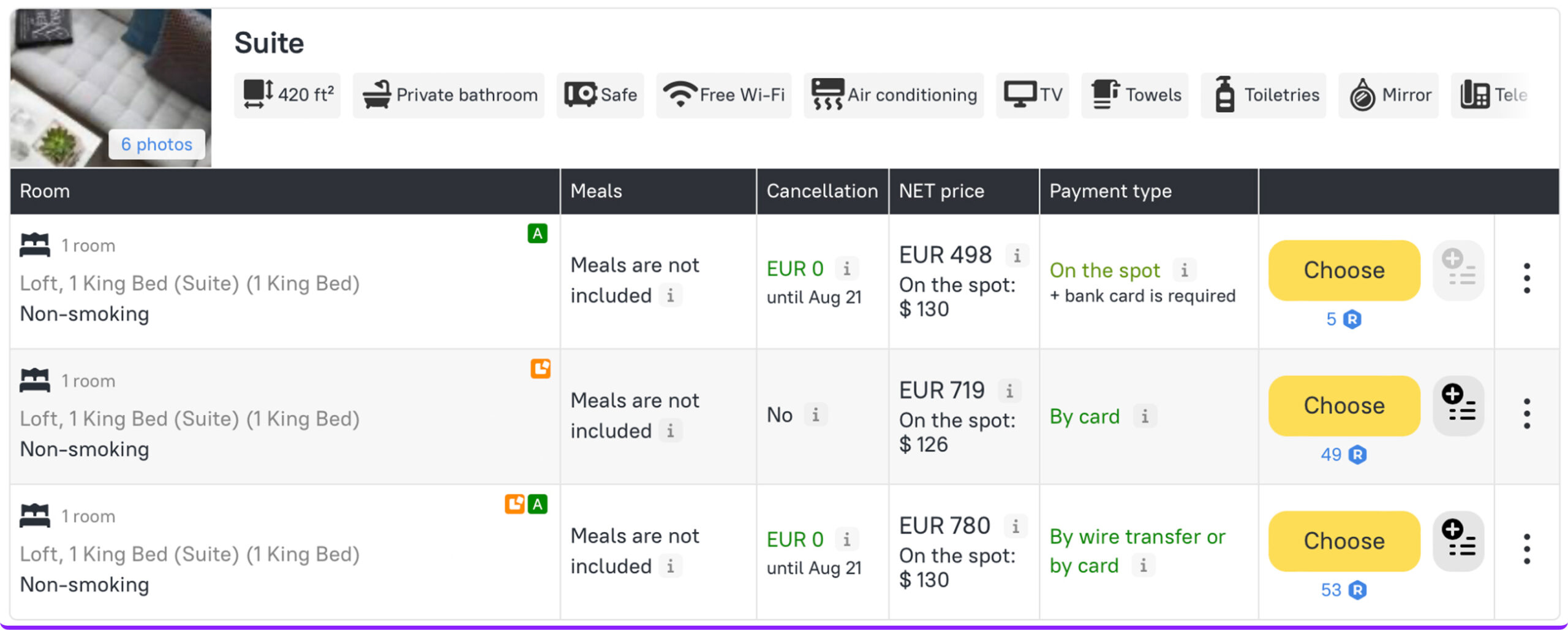
Task: Choose the EUR 498 suite rate
Action: tap(1344, 270)
